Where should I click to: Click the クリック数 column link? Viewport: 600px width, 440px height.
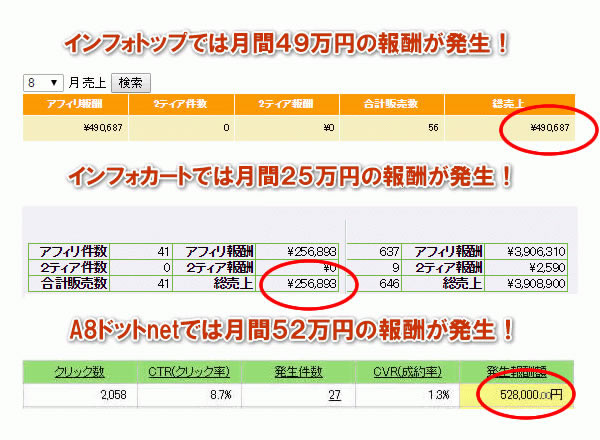[80, 372]
